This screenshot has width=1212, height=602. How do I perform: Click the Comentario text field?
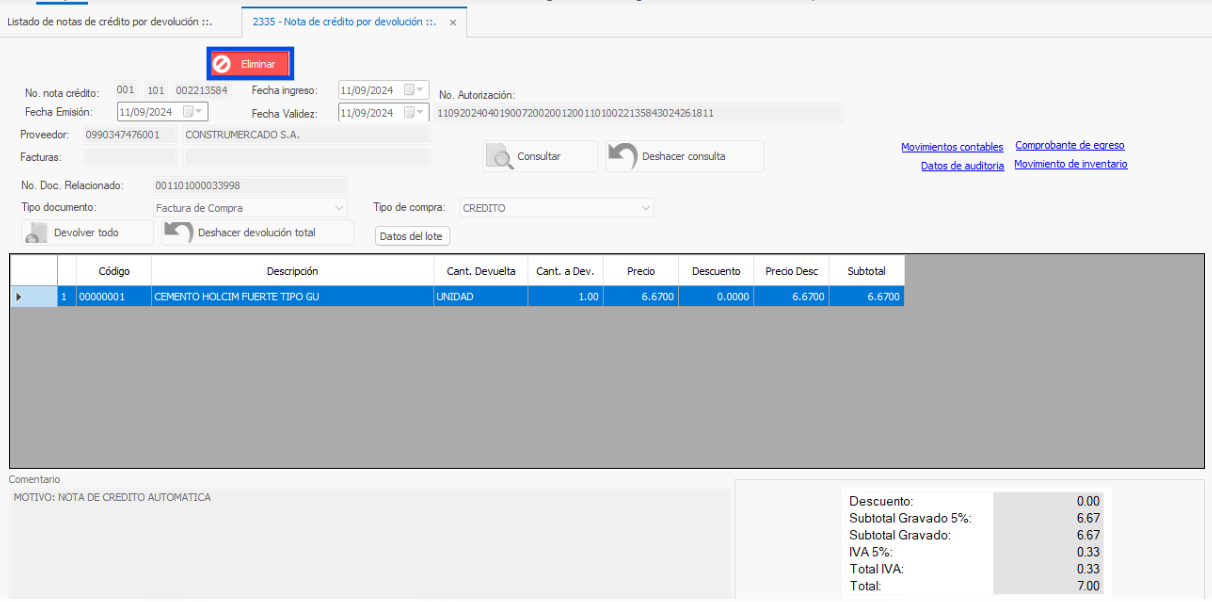pos(370,540)
